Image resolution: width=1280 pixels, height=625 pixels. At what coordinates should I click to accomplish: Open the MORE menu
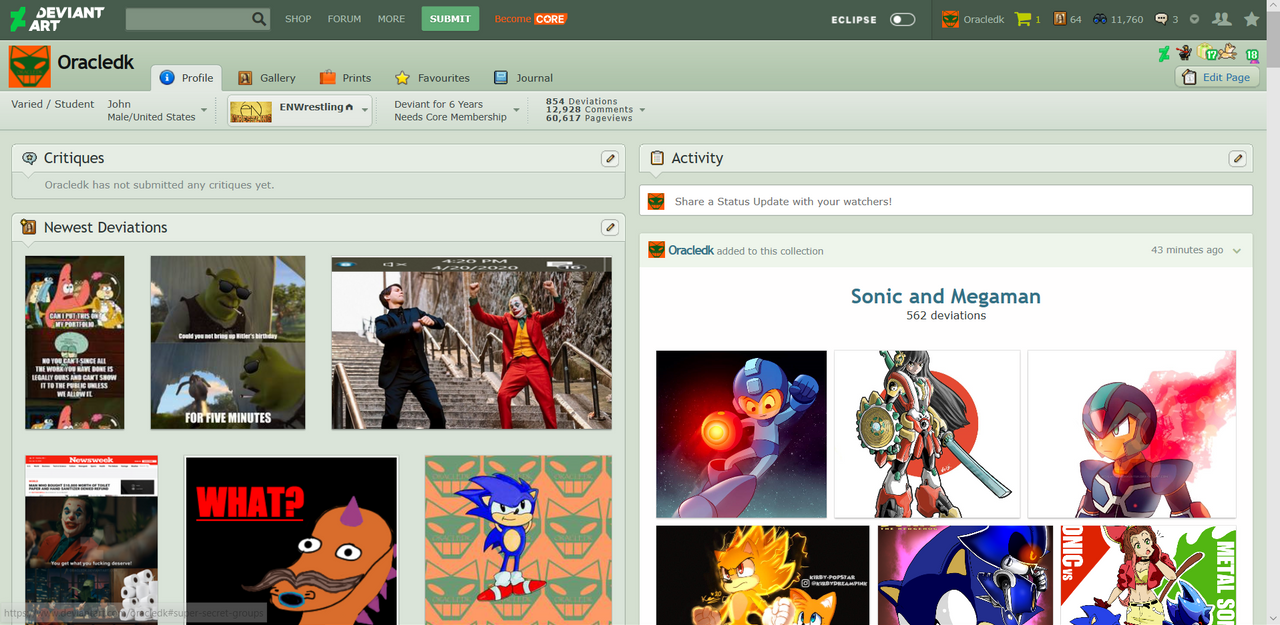coord(391,19)
